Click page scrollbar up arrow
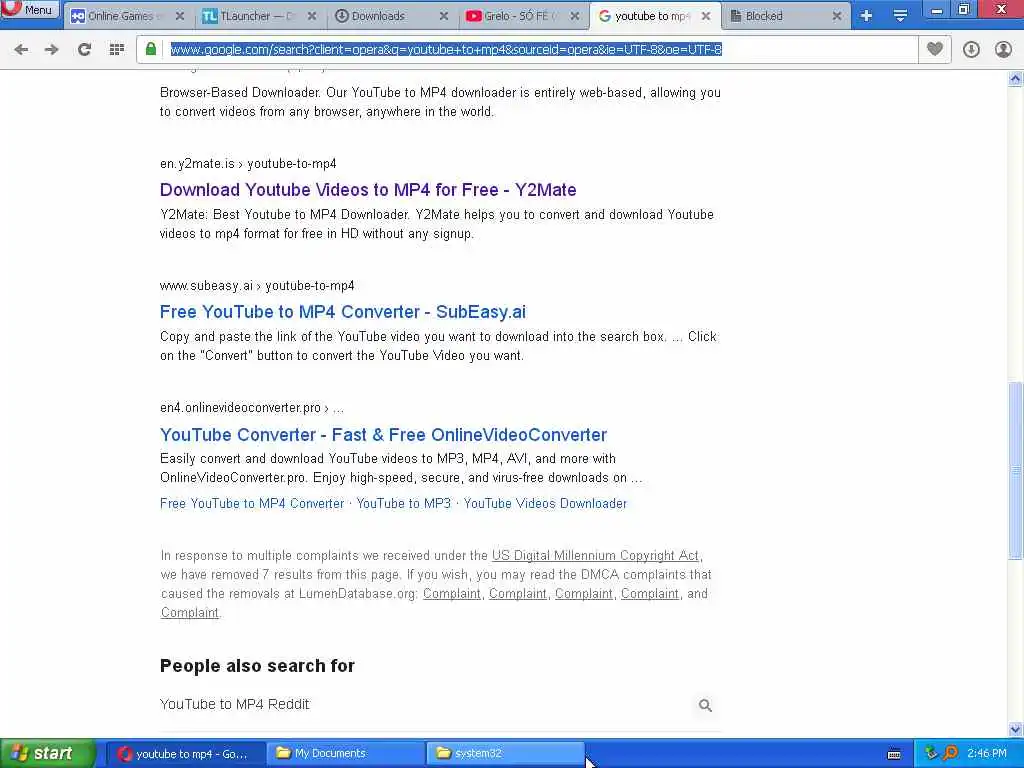The width and height of the screenshot is (1024, 768). tap(1016, 79)
